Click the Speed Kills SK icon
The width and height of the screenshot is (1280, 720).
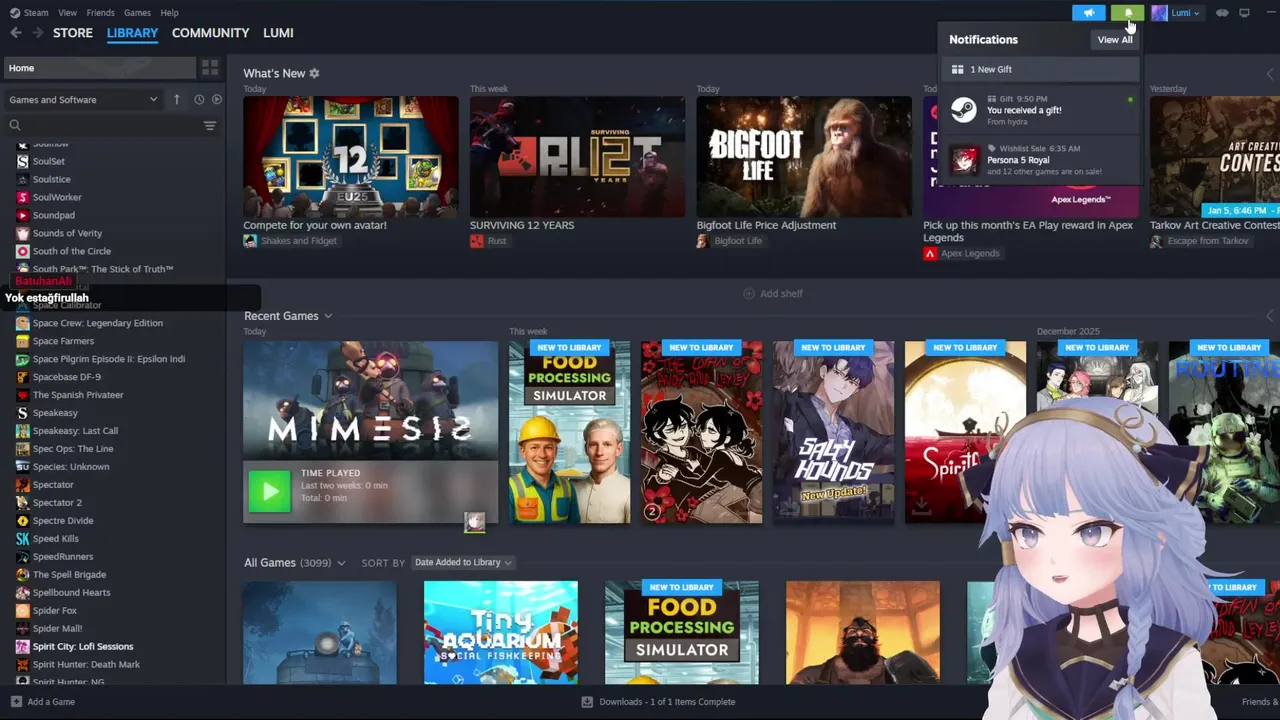point(23,539)
